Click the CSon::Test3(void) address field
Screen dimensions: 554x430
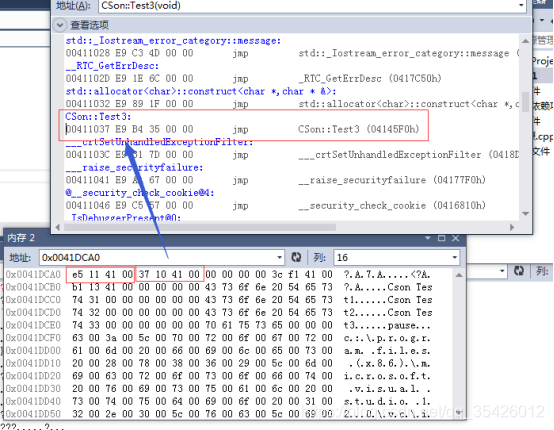(312, 6)
